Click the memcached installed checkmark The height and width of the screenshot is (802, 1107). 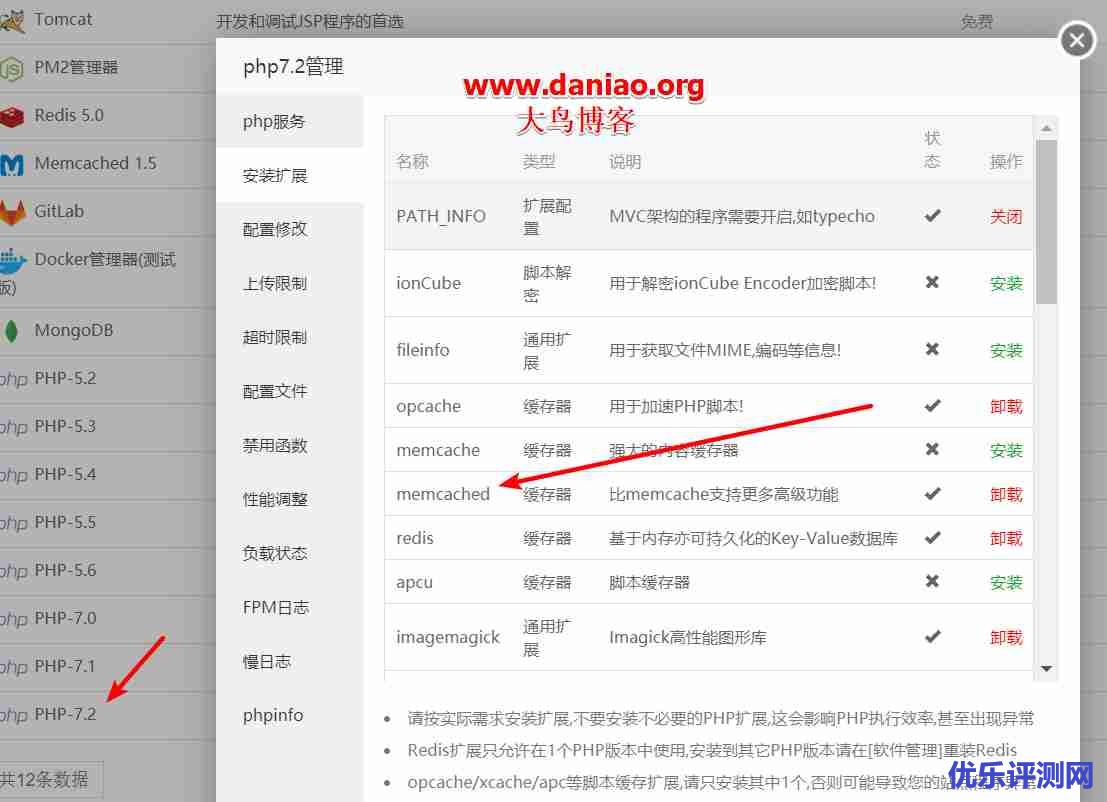pos(932,493)
